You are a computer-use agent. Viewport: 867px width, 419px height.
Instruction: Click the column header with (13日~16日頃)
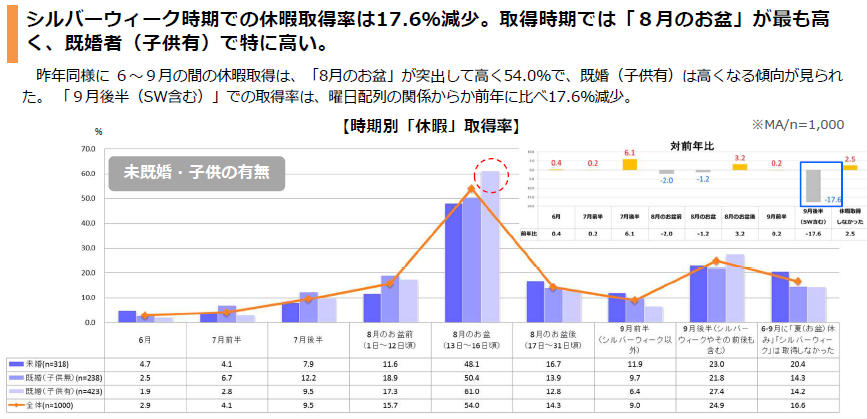click(471, 340)
